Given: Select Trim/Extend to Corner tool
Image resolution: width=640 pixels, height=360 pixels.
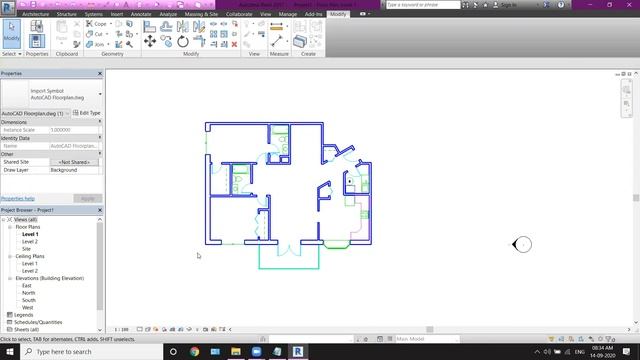Looking at the screenshot, I should click(199, 41).
